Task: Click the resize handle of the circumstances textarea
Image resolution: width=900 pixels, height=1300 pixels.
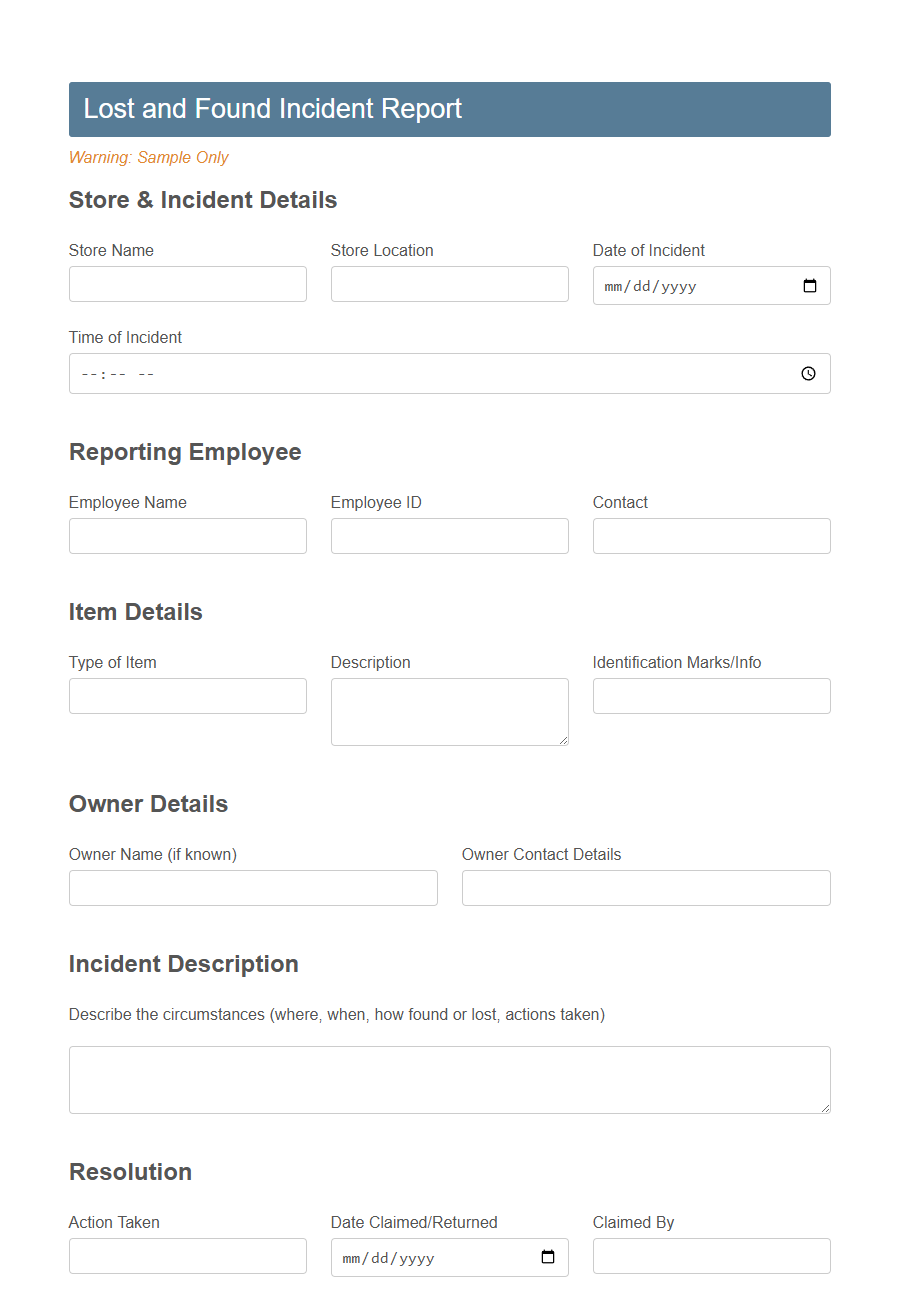Action: pyautogui.click(x=826, y=1109)
